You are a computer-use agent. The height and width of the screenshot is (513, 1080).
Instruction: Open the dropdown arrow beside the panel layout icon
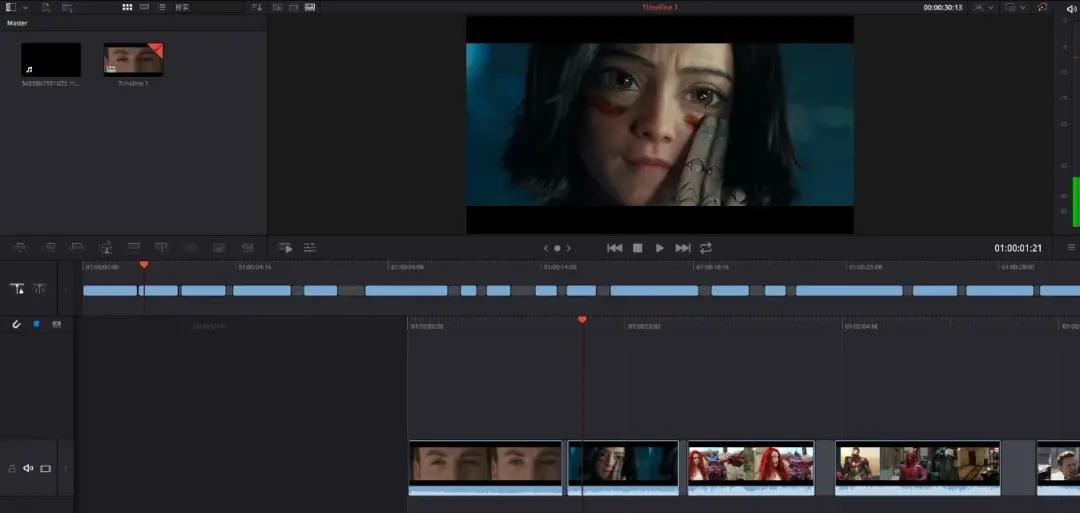[x=25, y=7]
